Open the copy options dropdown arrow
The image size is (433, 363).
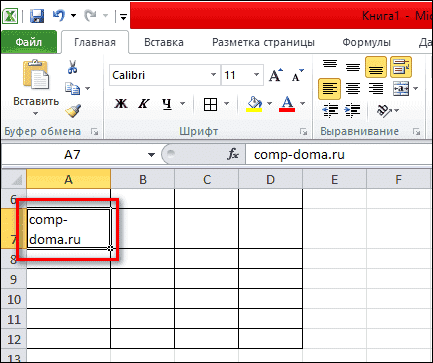87,88
